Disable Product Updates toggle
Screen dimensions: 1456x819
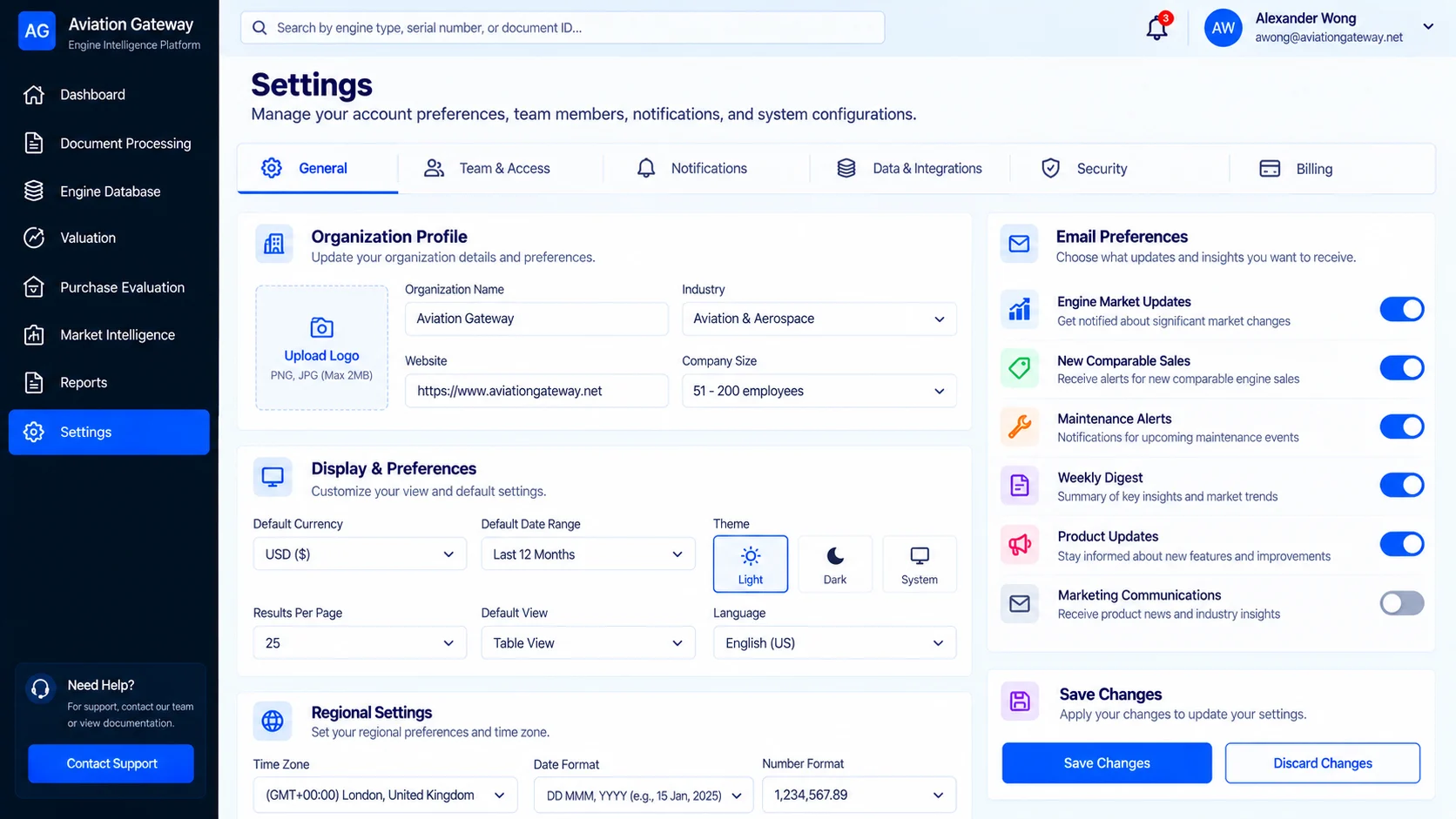pyautogui.click(x=1401, y=544)
